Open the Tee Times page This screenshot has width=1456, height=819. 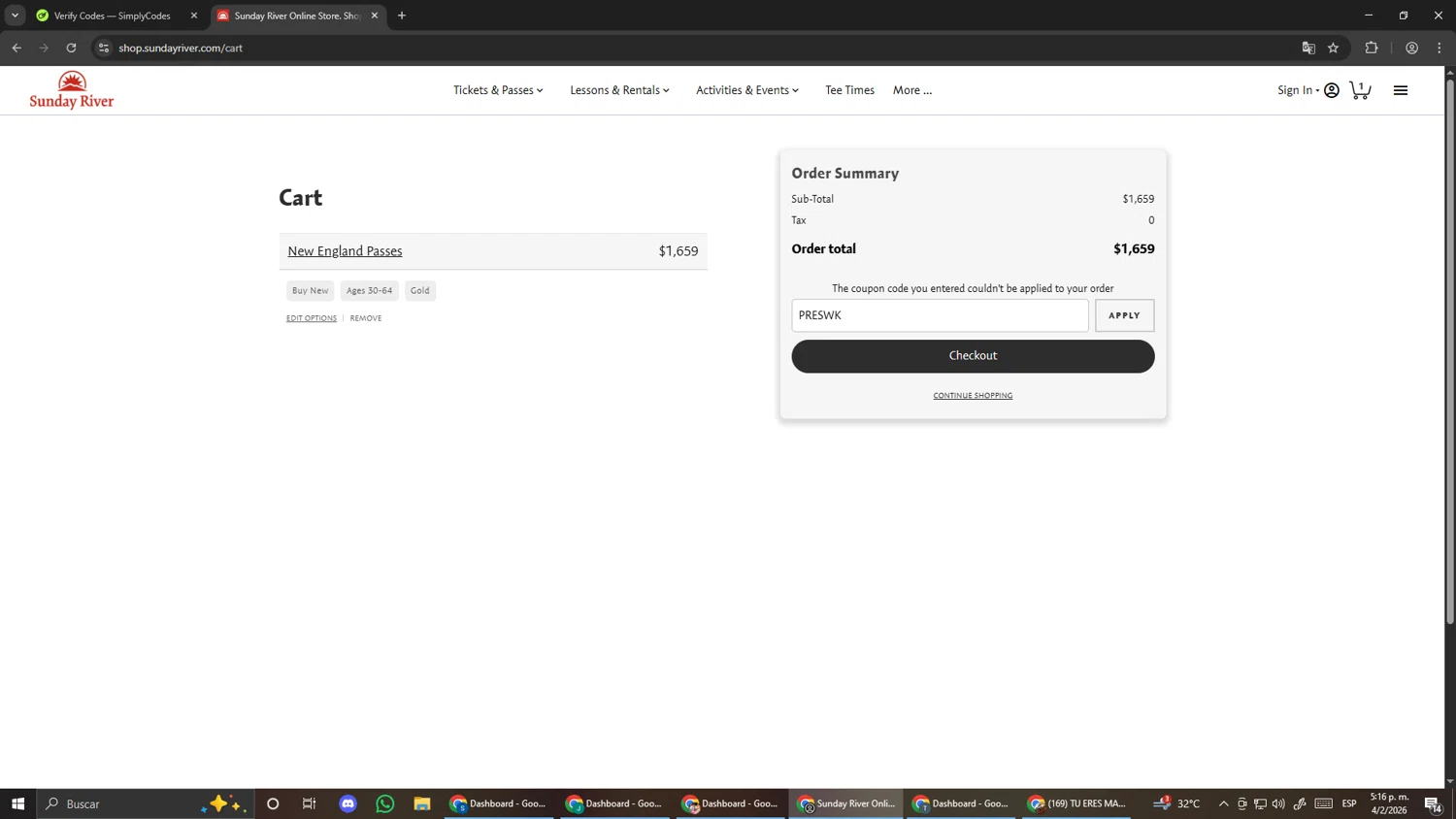[849, 90]
